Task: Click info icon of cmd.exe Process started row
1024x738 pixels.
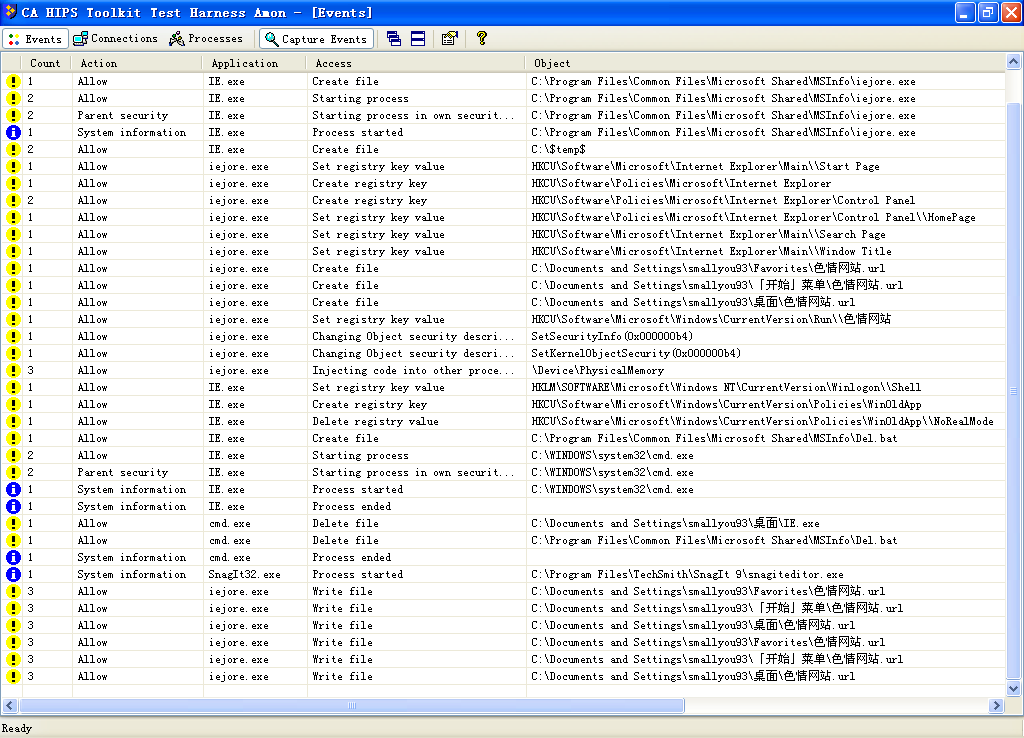Action: coord(13,489)
